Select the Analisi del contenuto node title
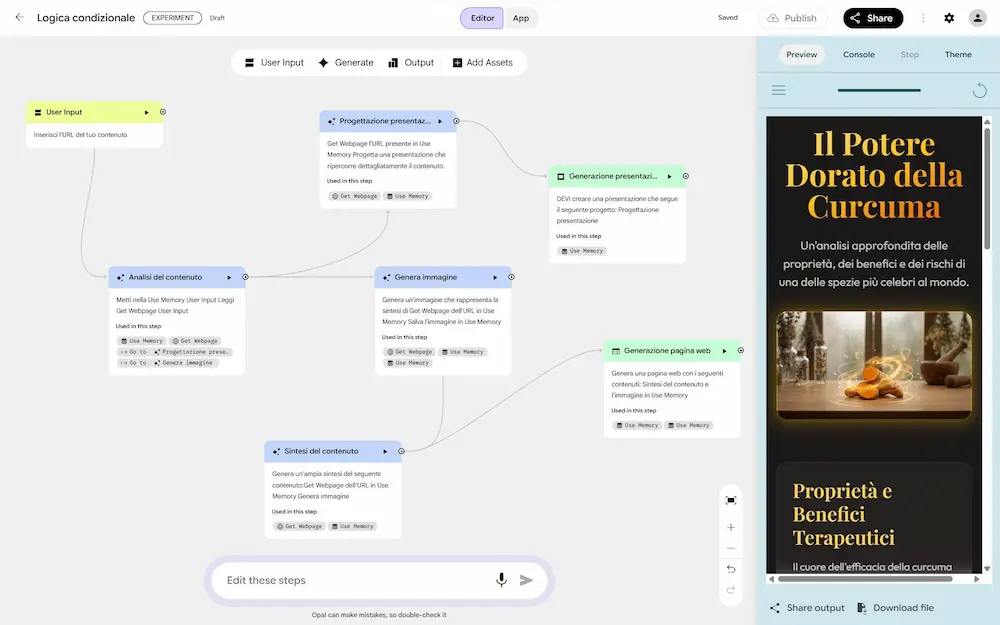1000x625 pixels. tap(165, 277)
